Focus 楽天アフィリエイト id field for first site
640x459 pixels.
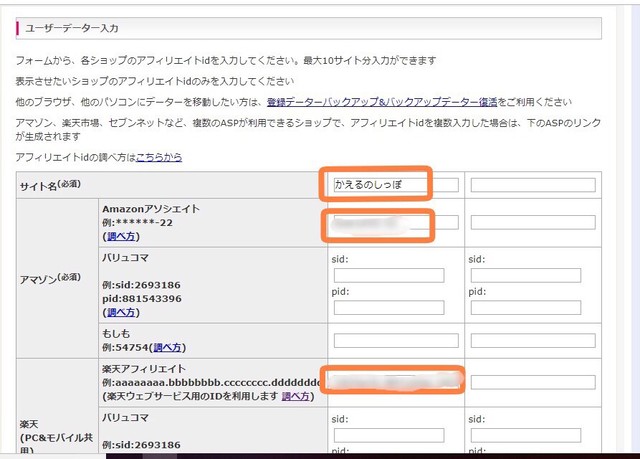pos(396,382)
